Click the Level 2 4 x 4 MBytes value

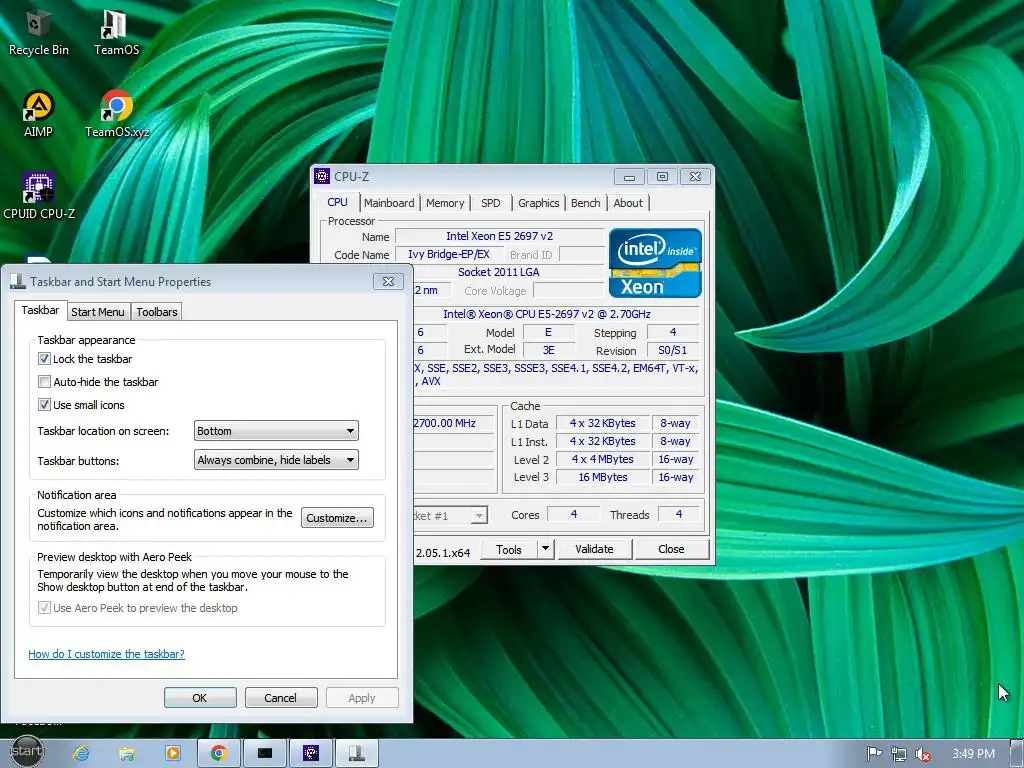[x=603, y=459]
